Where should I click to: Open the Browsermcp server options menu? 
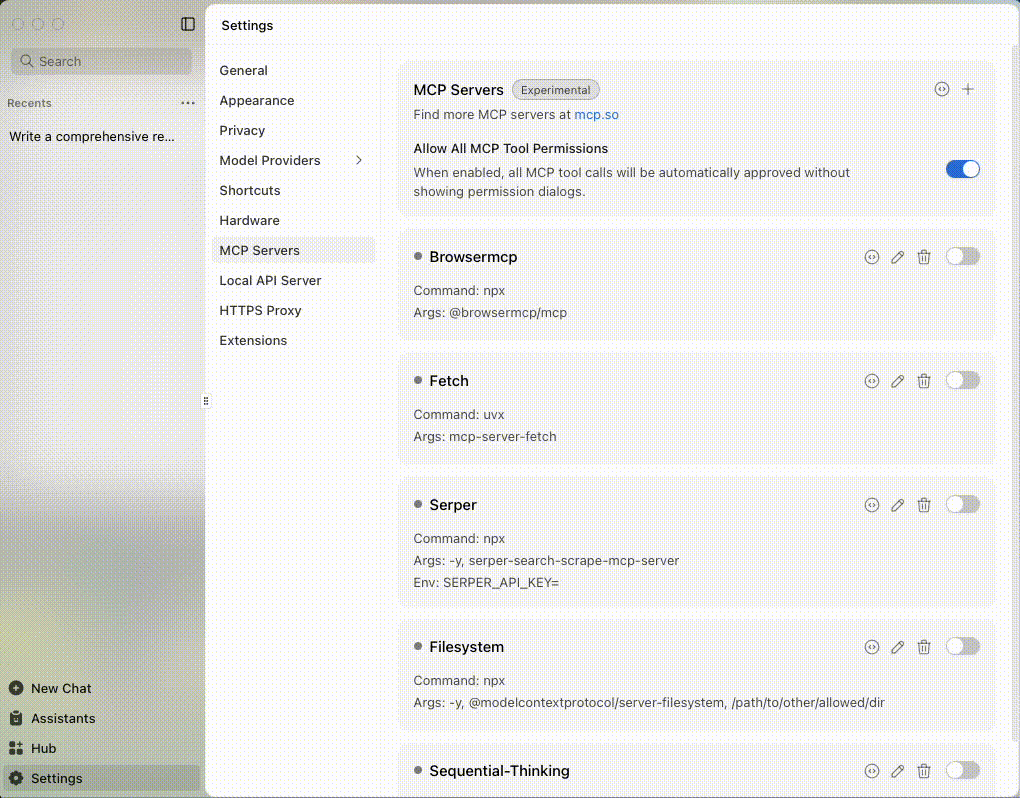[871, 256]
